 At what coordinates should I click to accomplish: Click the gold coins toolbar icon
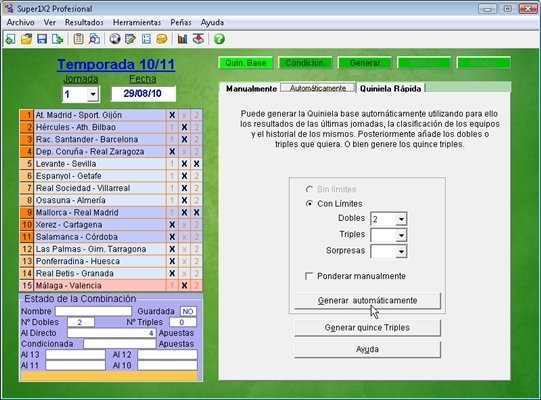(161, 39)
